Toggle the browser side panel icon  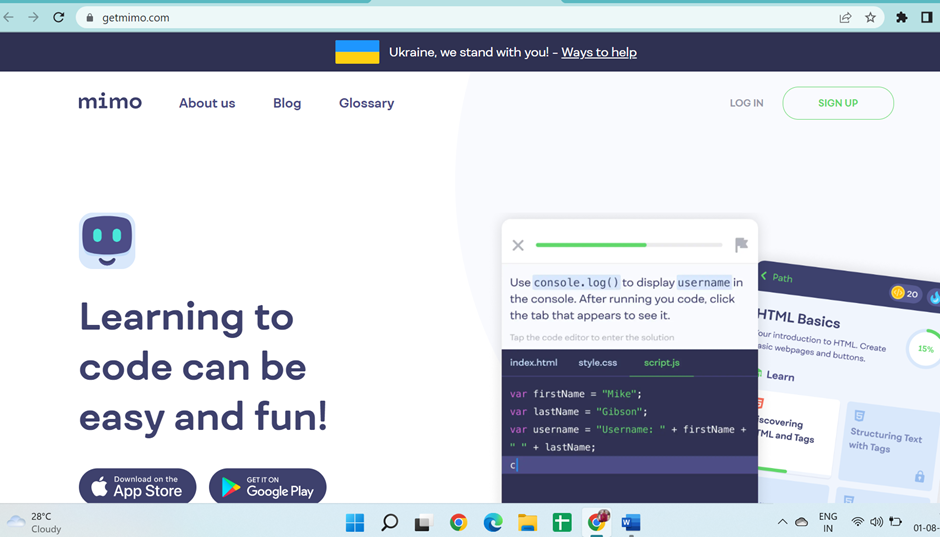(x=927, y=17)
